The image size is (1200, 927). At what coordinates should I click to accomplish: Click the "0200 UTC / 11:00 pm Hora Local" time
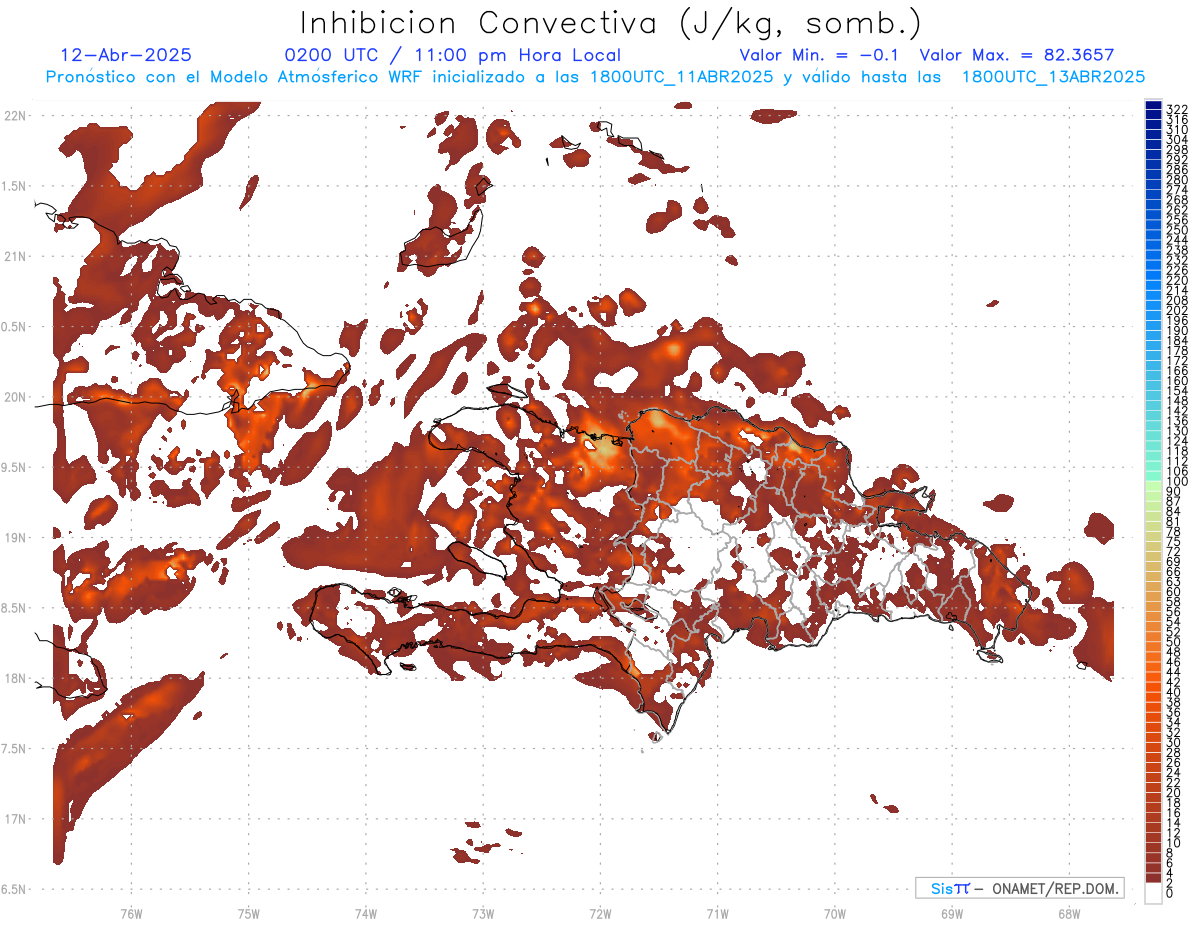click(452, 56)
